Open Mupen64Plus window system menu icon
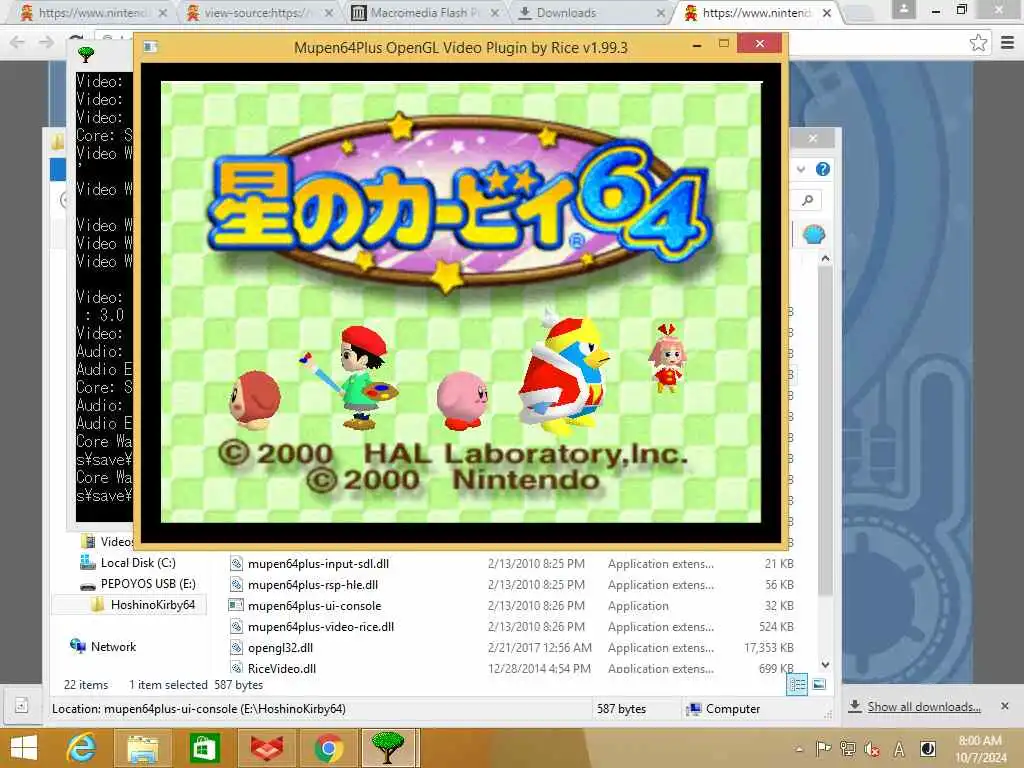1024x768 pixels. pos(151,47)
